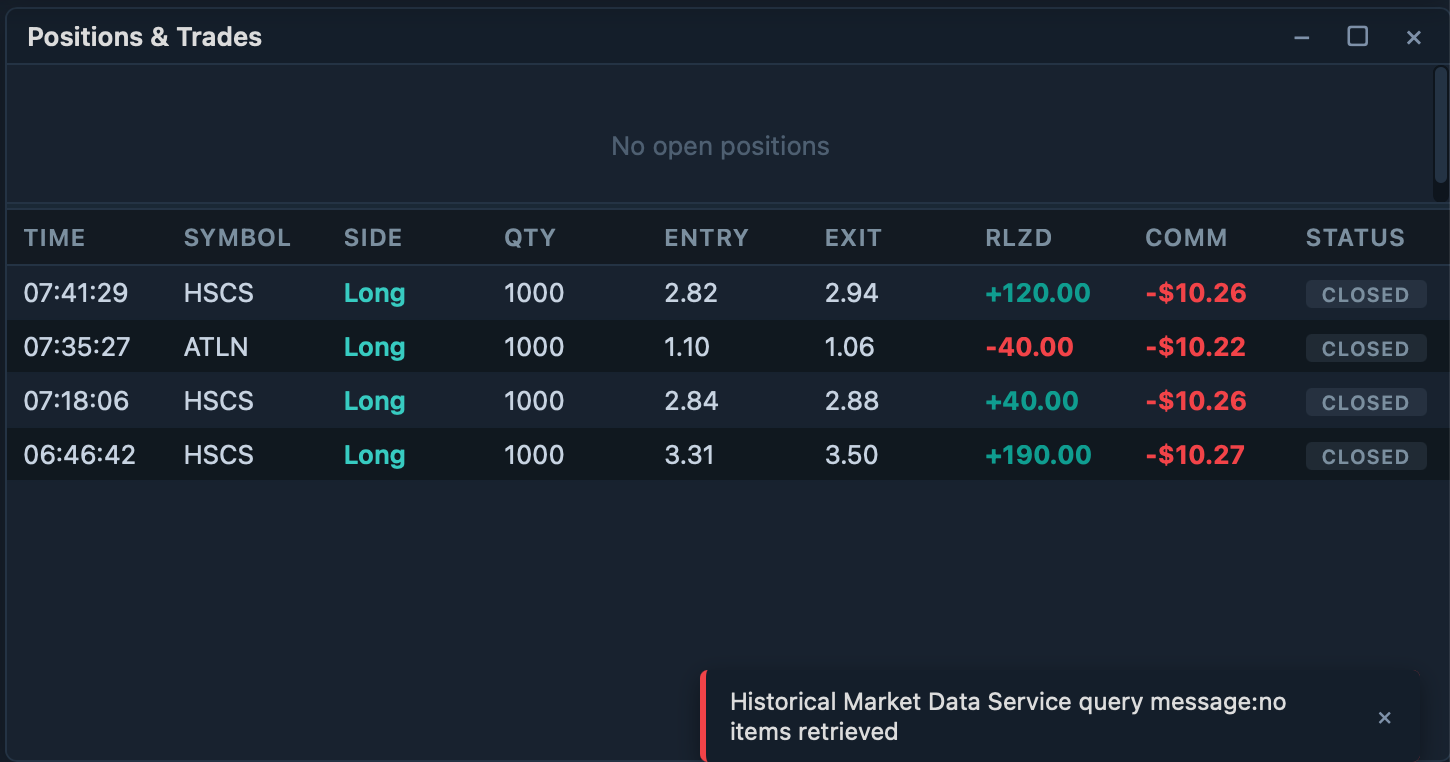
Task: Click entry price 3.31
Action: click(x=690, y=455)
